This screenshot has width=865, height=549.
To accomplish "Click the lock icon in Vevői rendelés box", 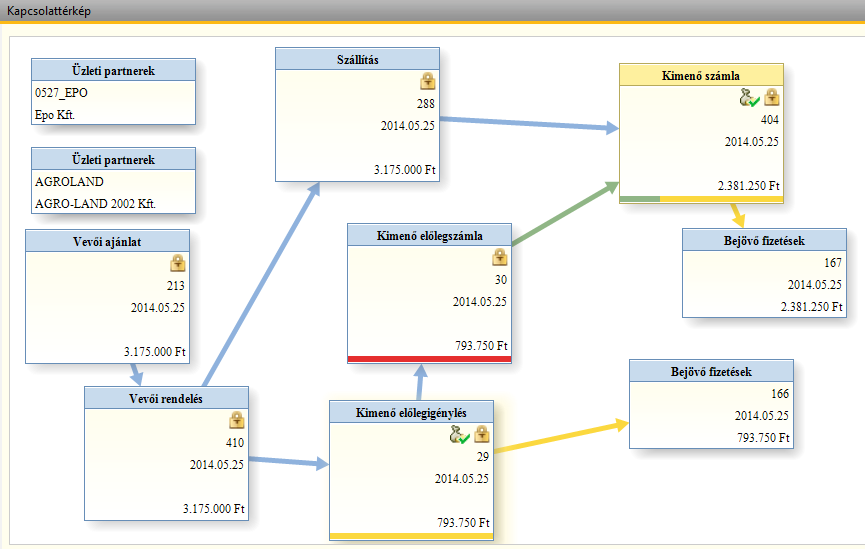I will tap(237, 420).
